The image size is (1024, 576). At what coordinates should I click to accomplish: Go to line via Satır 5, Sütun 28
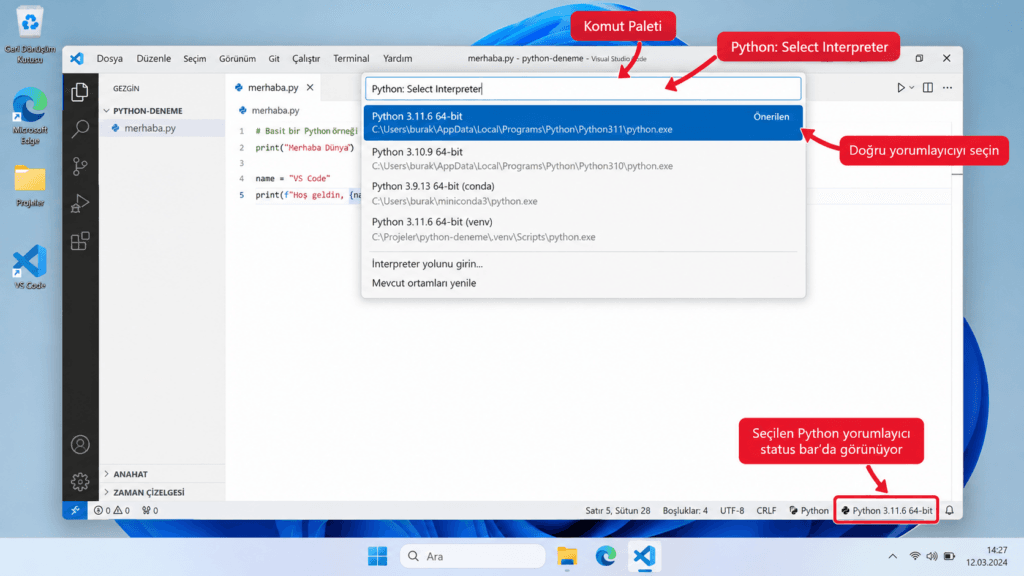pyautogui.click(x=618, y=511)
